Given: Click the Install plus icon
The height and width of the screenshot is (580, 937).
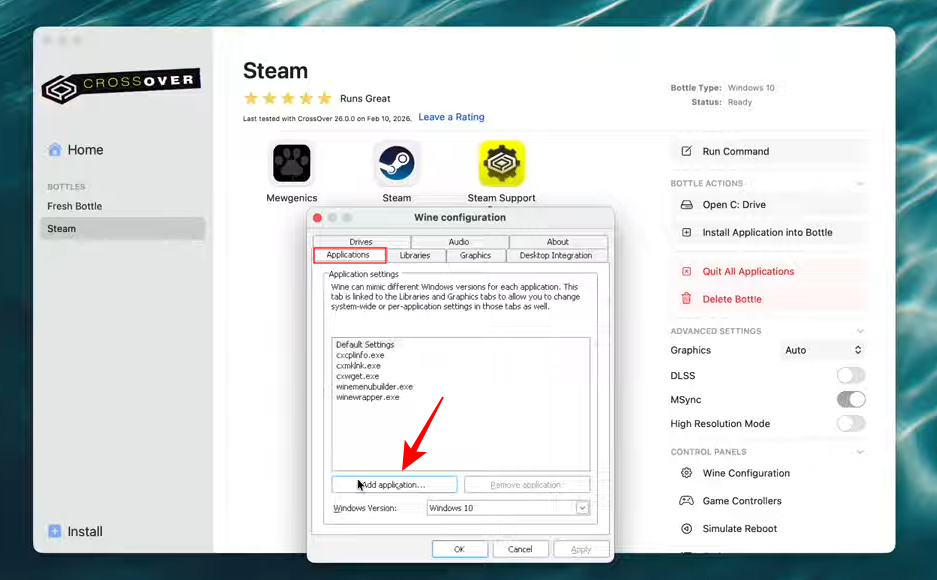Looking at the screenshot, I should point(55,531).
